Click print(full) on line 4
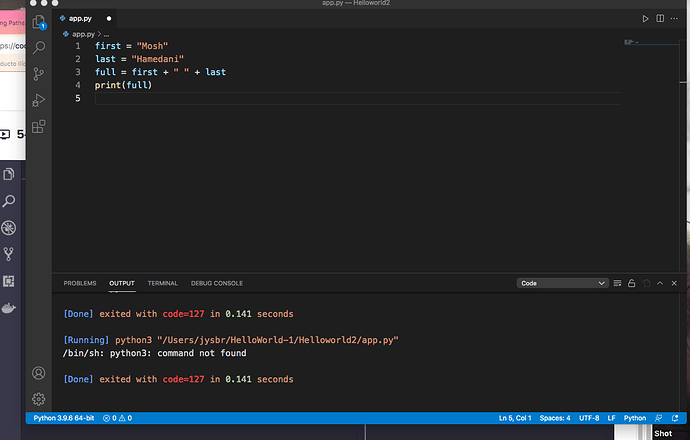The image size is (690, 440). [123, 85]
